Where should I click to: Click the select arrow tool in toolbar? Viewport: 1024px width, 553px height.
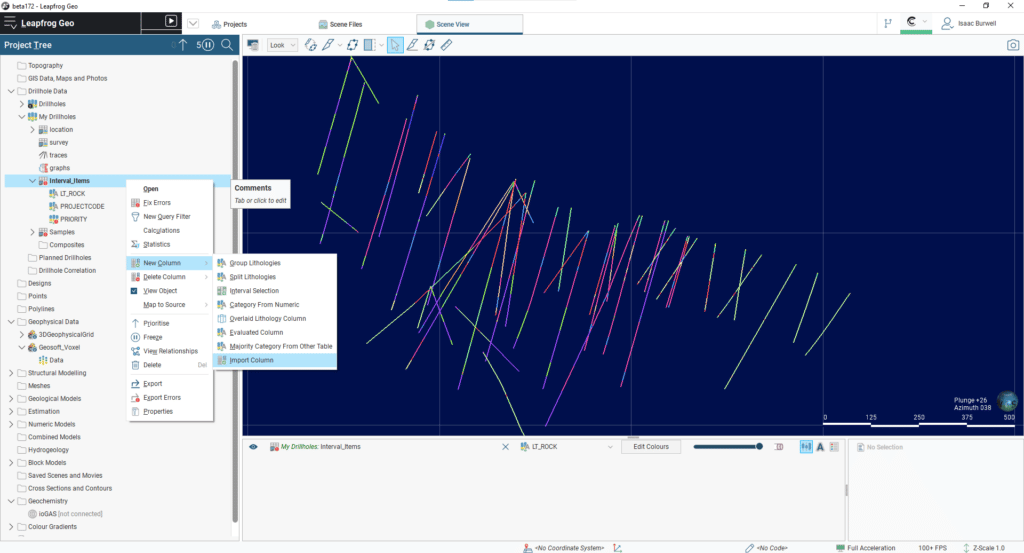click(x=395, y=45)
